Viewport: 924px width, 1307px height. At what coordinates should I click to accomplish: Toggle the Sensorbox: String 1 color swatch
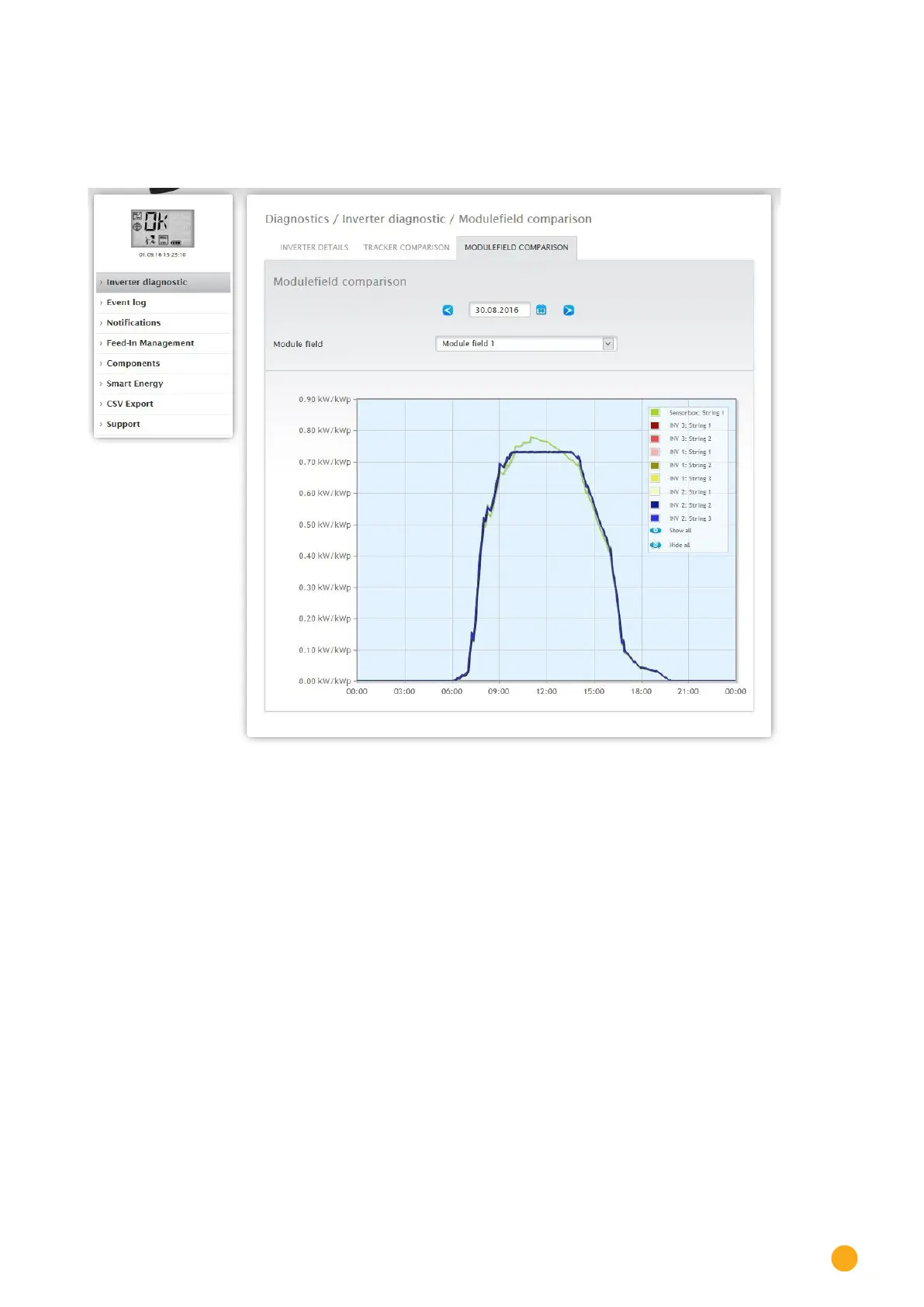[x=655, y=412]
